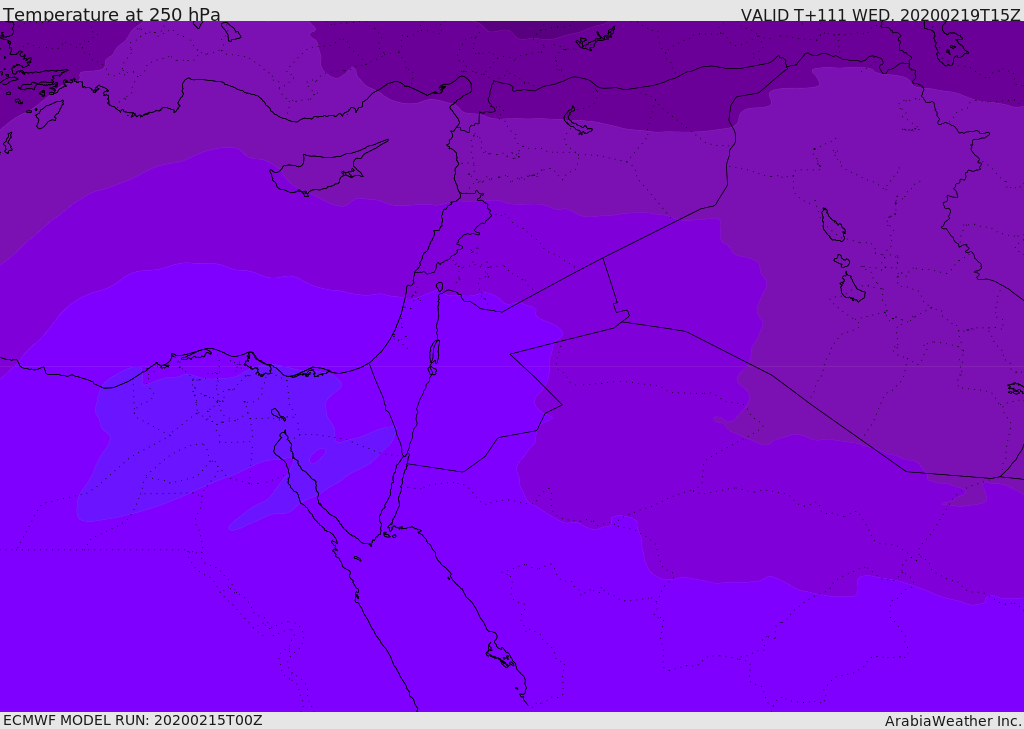This screenshot has height=729, width=1024.
Task: Click the ECMWF MODEL RUN label
Action: point(132,720)
